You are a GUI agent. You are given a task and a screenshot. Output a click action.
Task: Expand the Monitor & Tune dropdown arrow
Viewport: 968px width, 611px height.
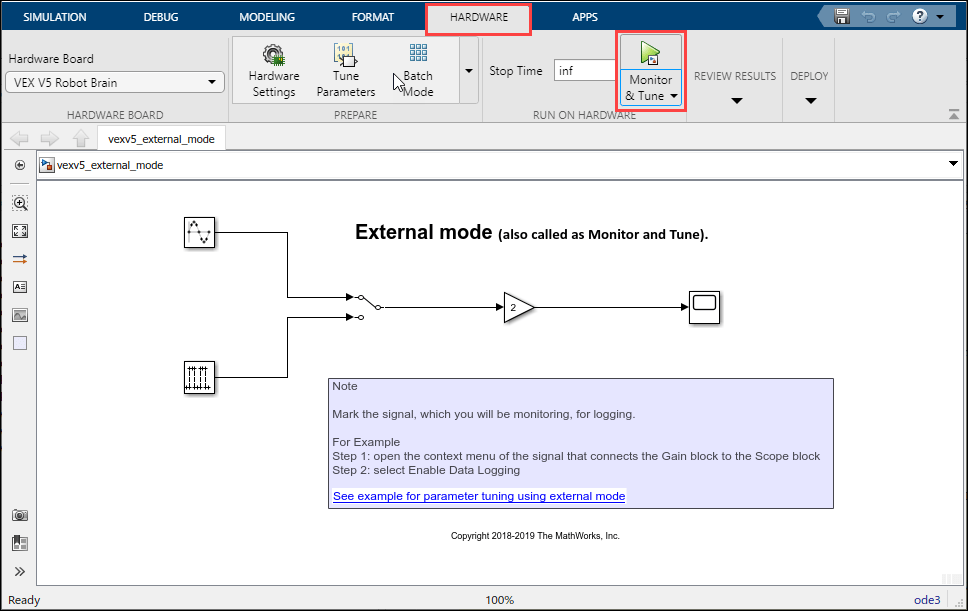(674, 96)
